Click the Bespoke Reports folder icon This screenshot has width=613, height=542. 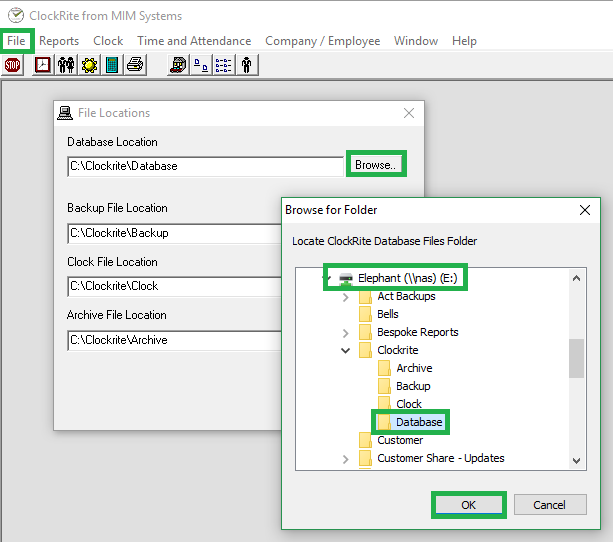(365, 332)
